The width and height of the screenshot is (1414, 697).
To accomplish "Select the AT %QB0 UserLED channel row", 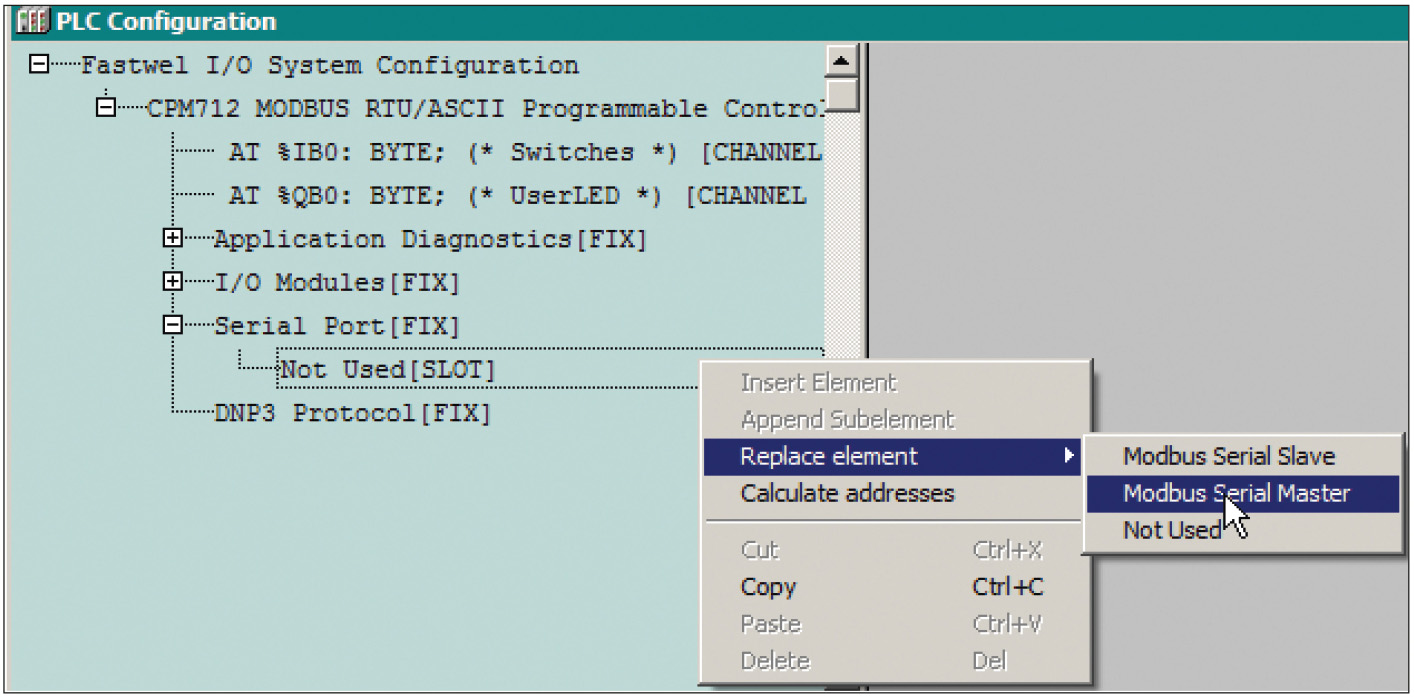I will (517, 196).
